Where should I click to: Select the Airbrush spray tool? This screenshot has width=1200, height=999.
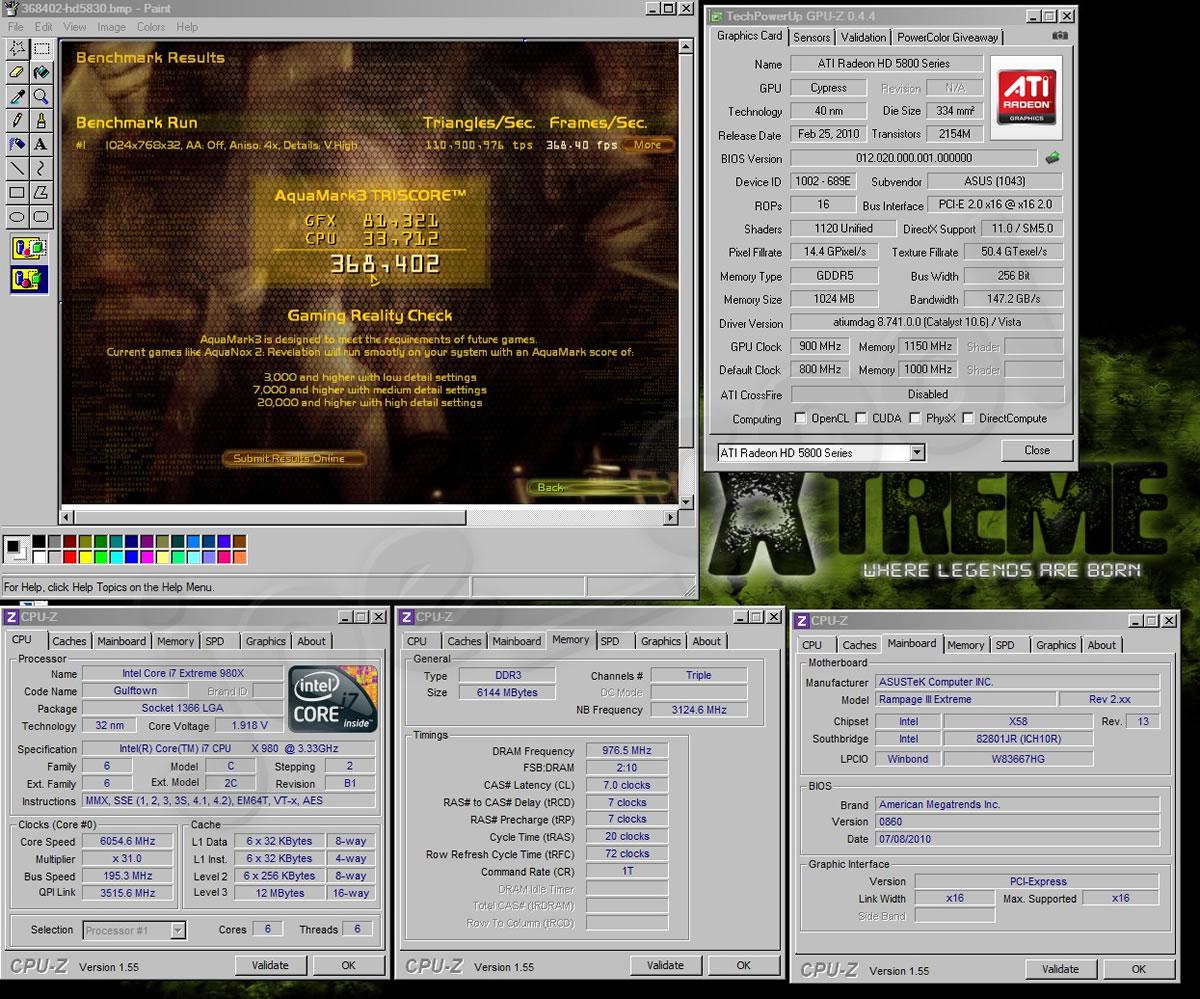pos(17,144)
